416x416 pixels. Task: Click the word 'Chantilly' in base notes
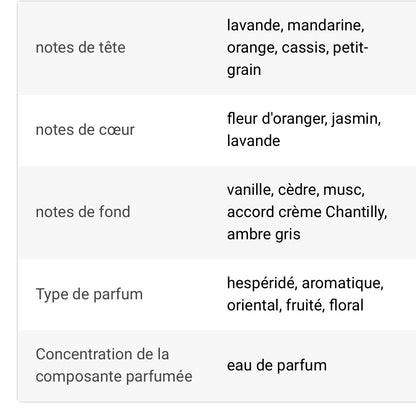356,212
